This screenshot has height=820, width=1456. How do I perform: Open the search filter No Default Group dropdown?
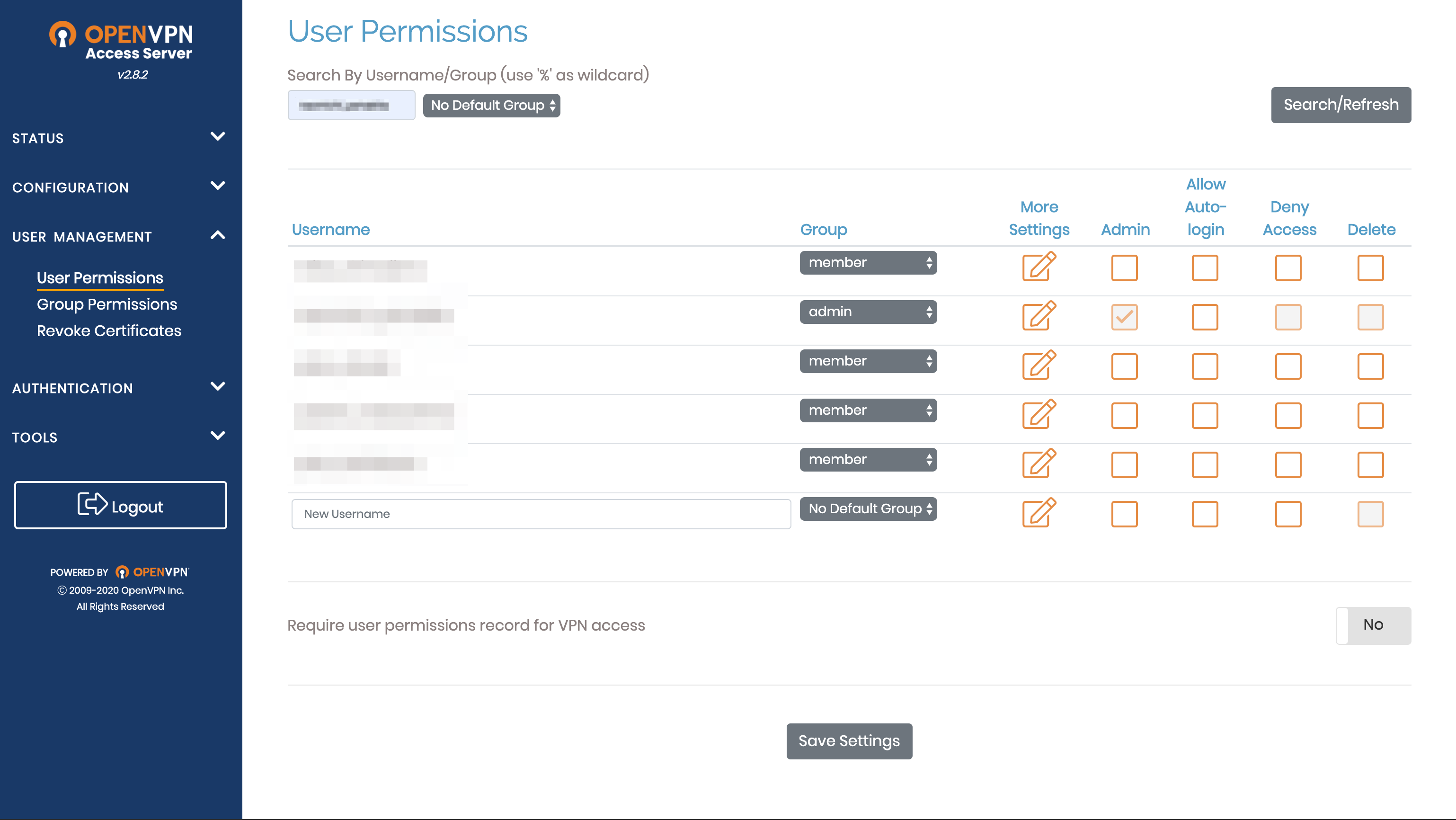tap(491, 105)
